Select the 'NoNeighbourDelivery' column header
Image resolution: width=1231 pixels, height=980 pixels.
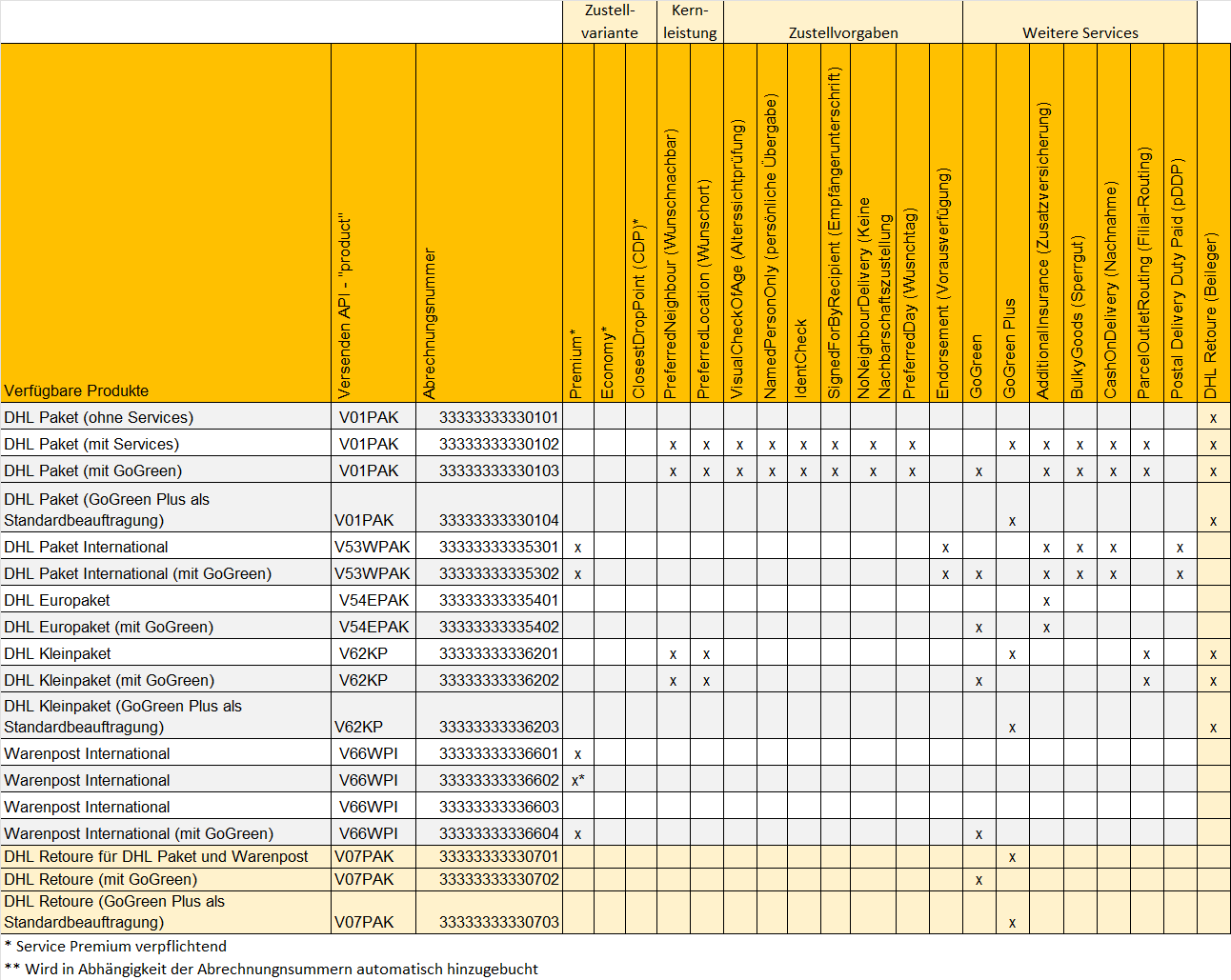(874, 223)
